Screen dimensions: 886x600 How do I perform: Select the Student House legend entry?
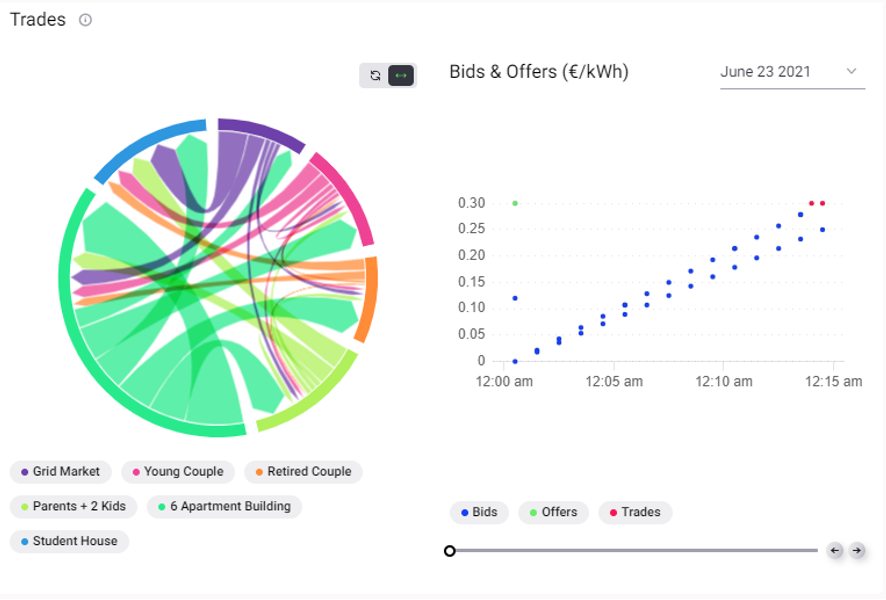(x=69, y=541)
